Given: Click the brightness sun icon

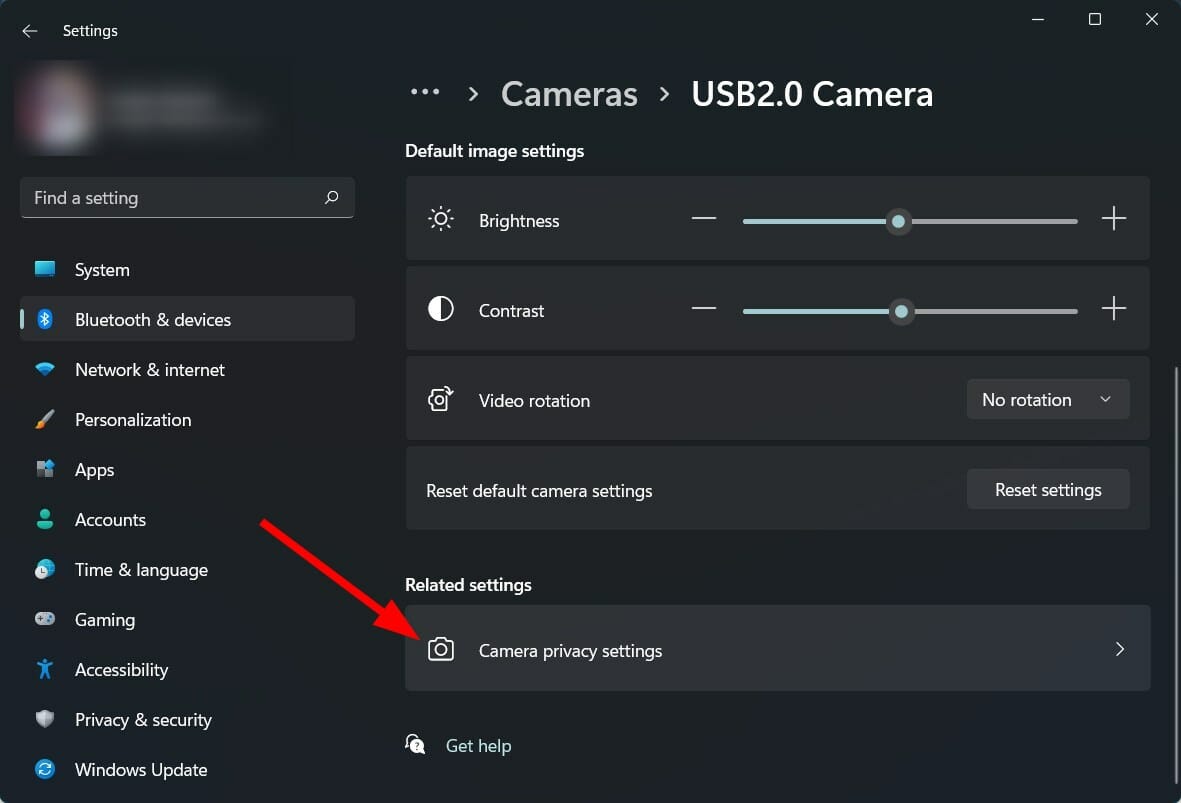Looking at the screenshot, I should click(440, 219).
